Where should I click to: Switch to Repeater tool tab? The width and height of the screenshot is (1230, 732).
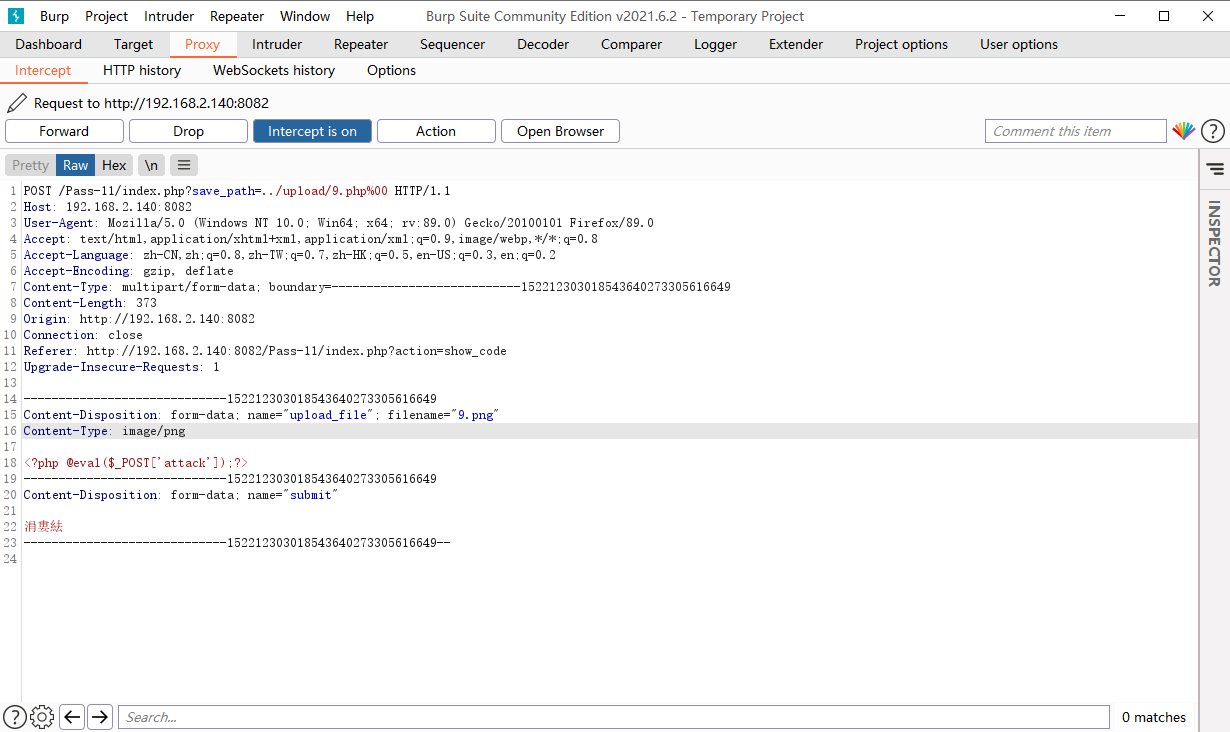pyautogui.click(x=361, y=44)
